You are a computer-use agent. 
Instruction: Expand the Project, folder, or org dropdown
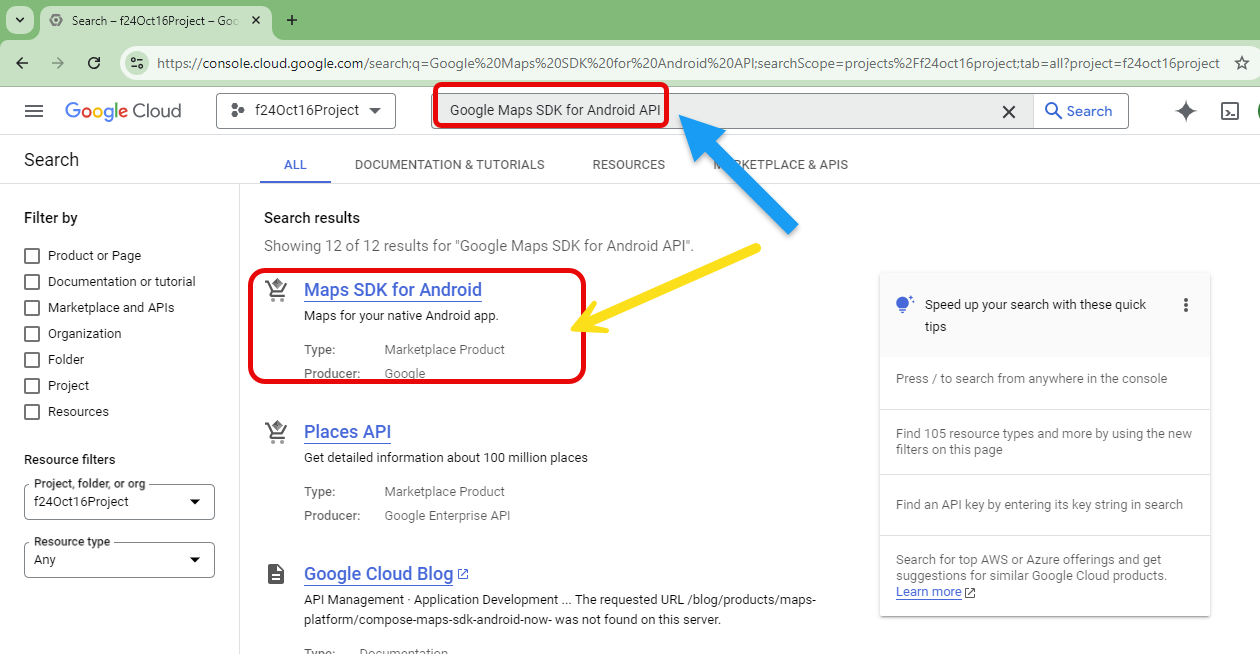(x=119, y=502)
